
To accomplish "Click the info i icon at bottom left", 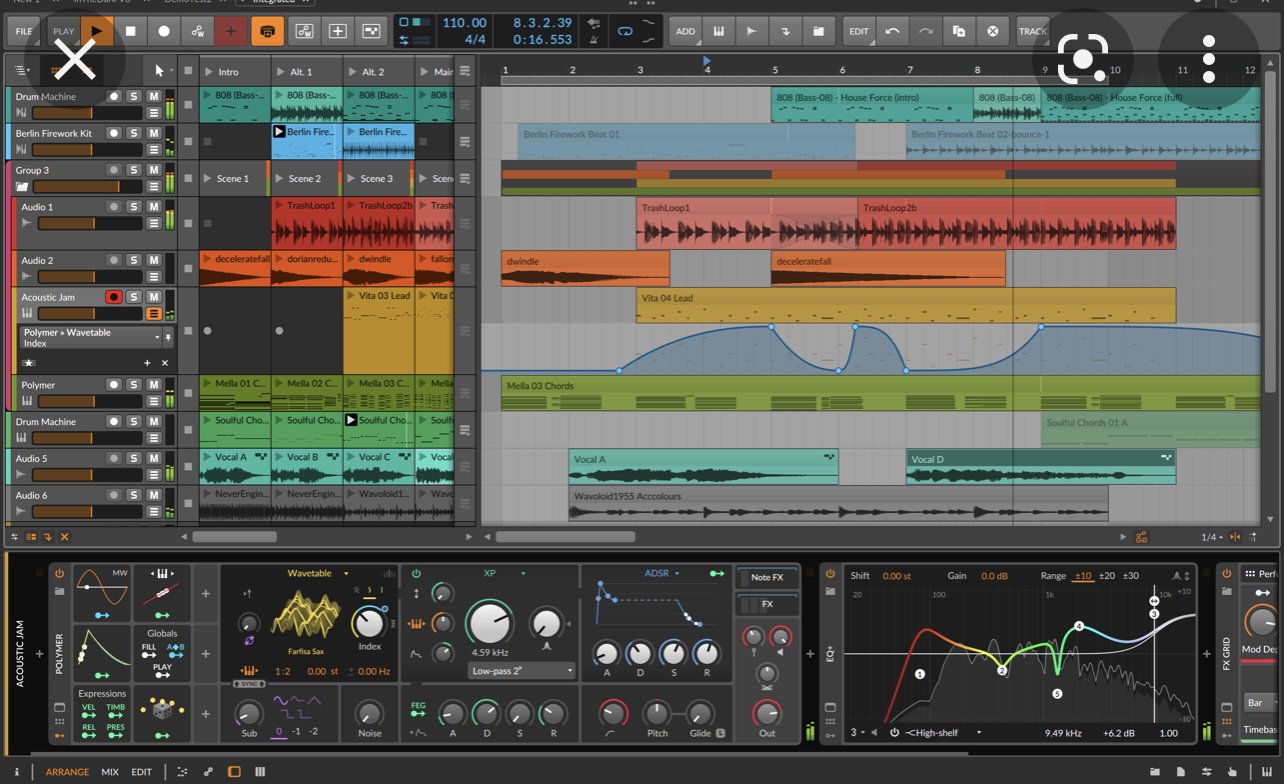I will (17, 772).
